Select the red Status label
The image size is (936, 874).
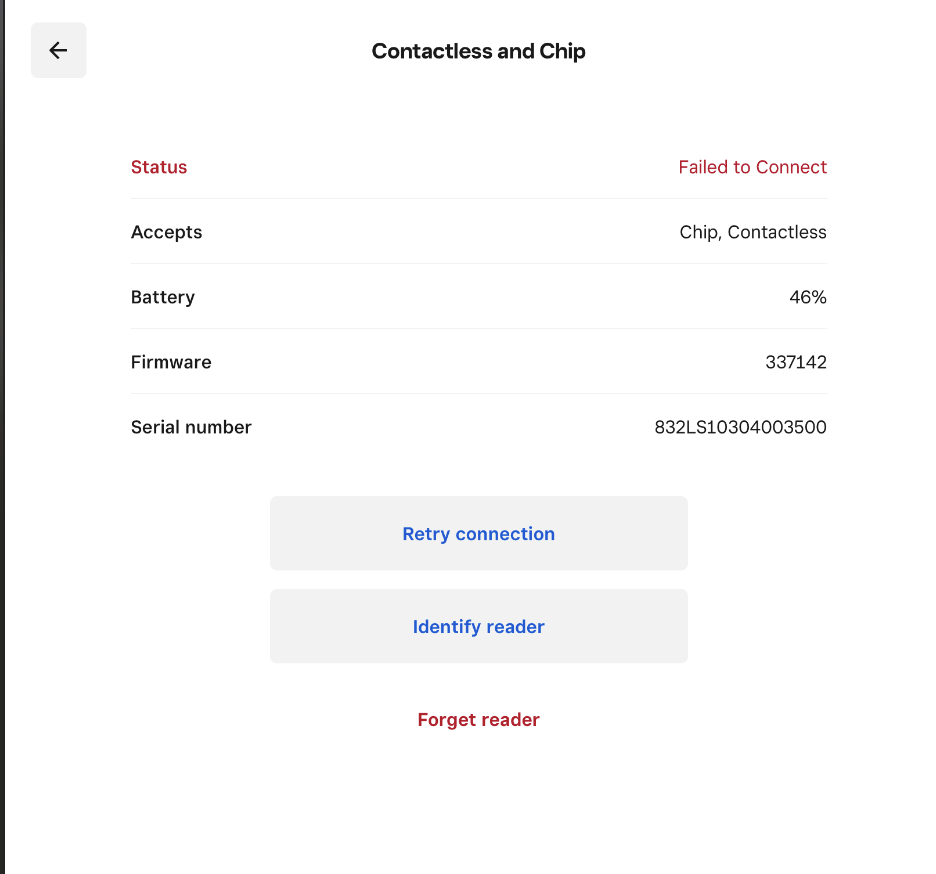coord(159,167)
